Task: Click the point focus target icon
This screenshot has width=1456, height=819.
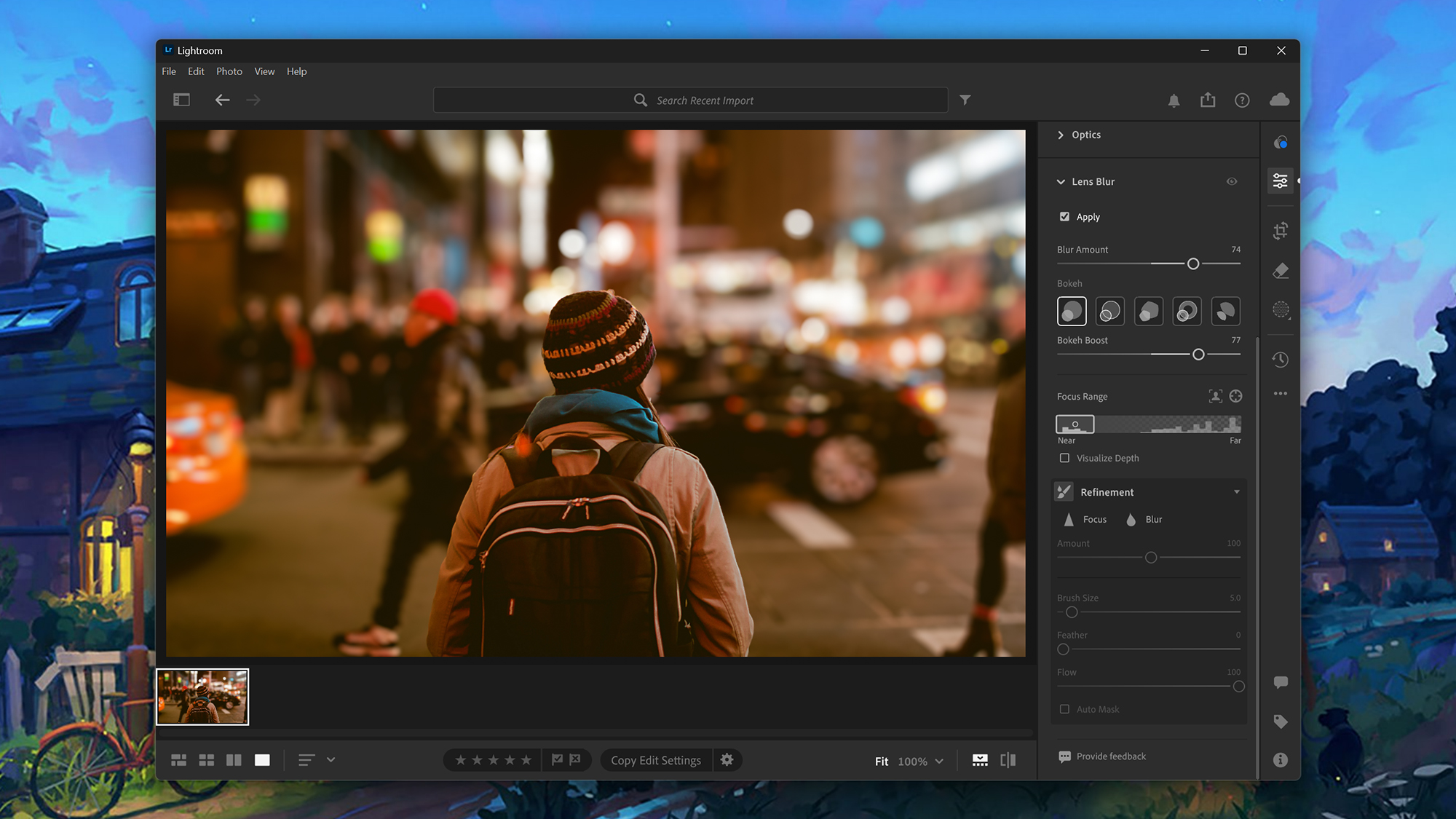Action: click(1235, 396)
